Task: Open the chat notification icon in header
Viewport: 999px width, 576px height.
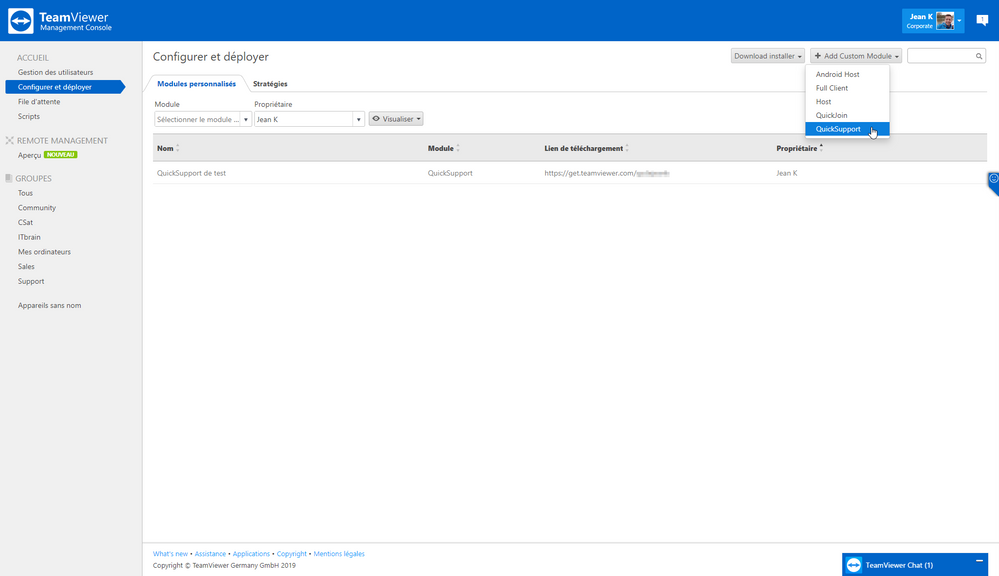Action: [x=982, y=20]
